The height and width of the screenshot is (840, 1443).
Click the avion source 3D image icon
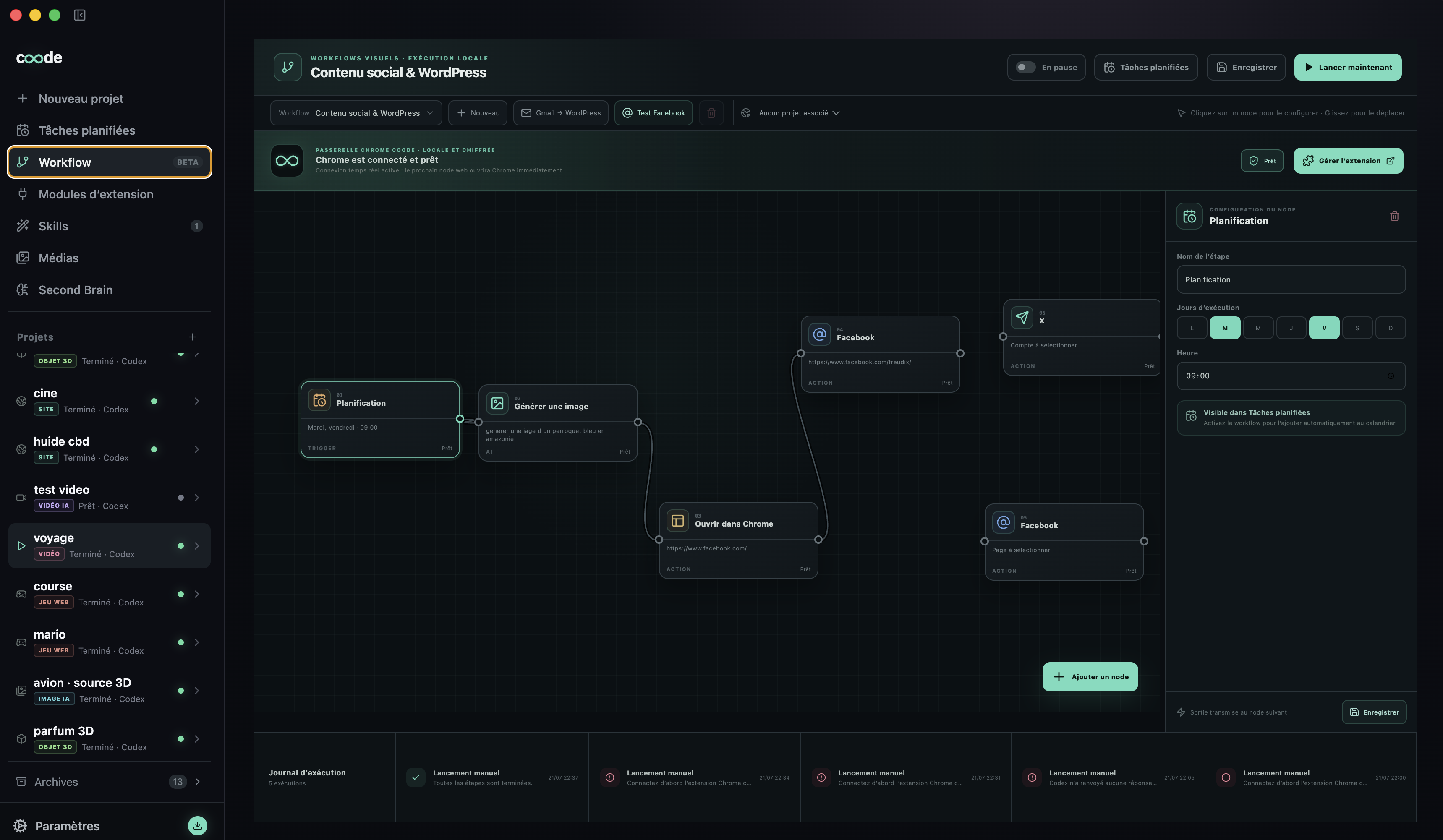point(21,691)
